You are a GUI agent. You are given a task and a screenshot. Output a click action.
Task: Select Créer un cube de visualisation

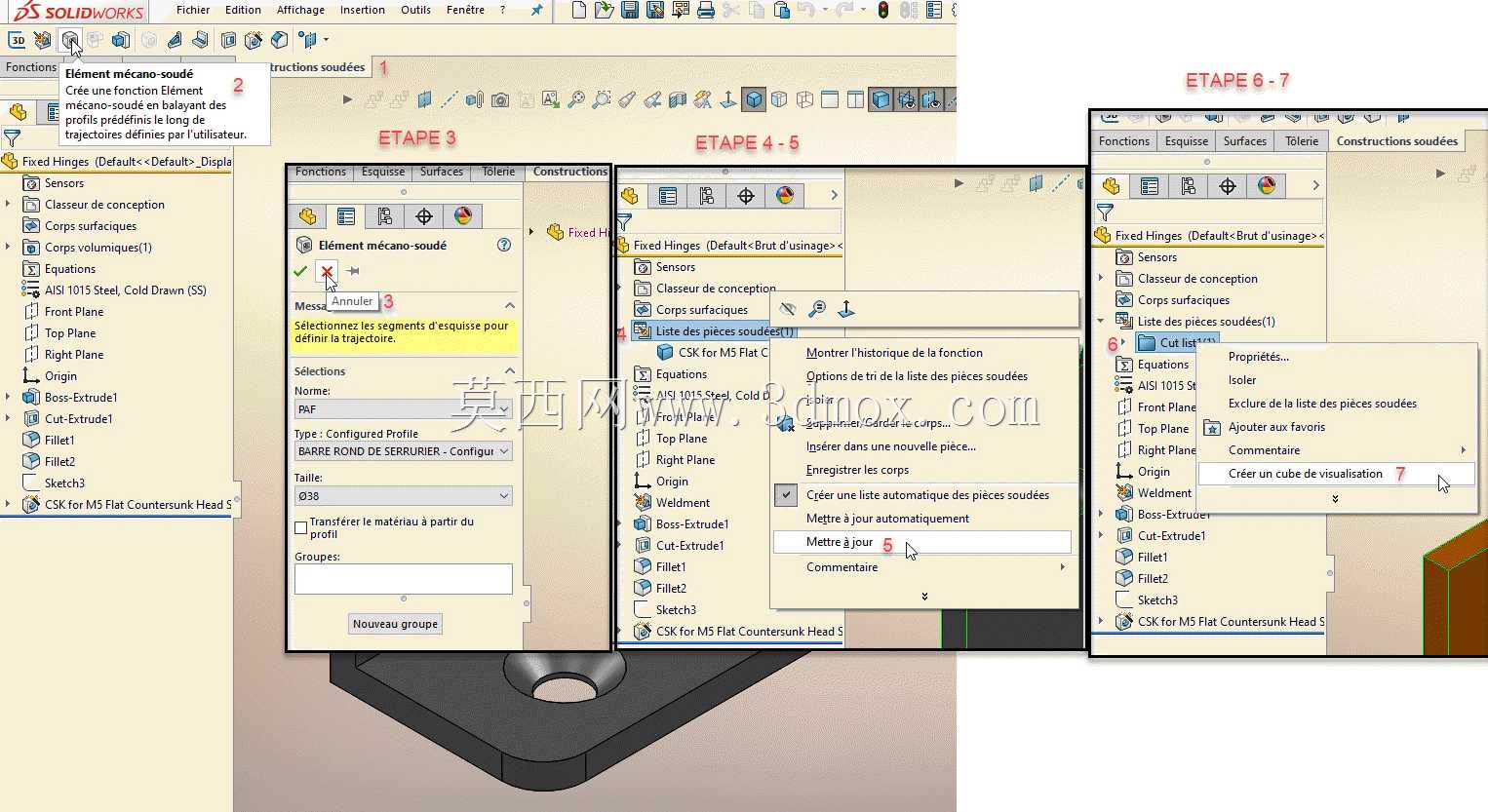pyautogui.click(x=1336, y=474)
